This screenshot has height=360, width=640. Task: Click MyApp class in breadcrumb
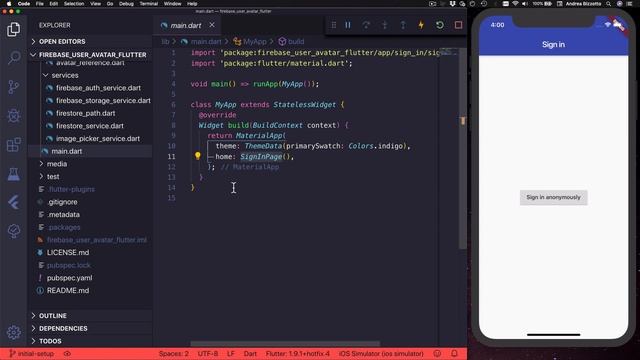click(x=250, y=42)
